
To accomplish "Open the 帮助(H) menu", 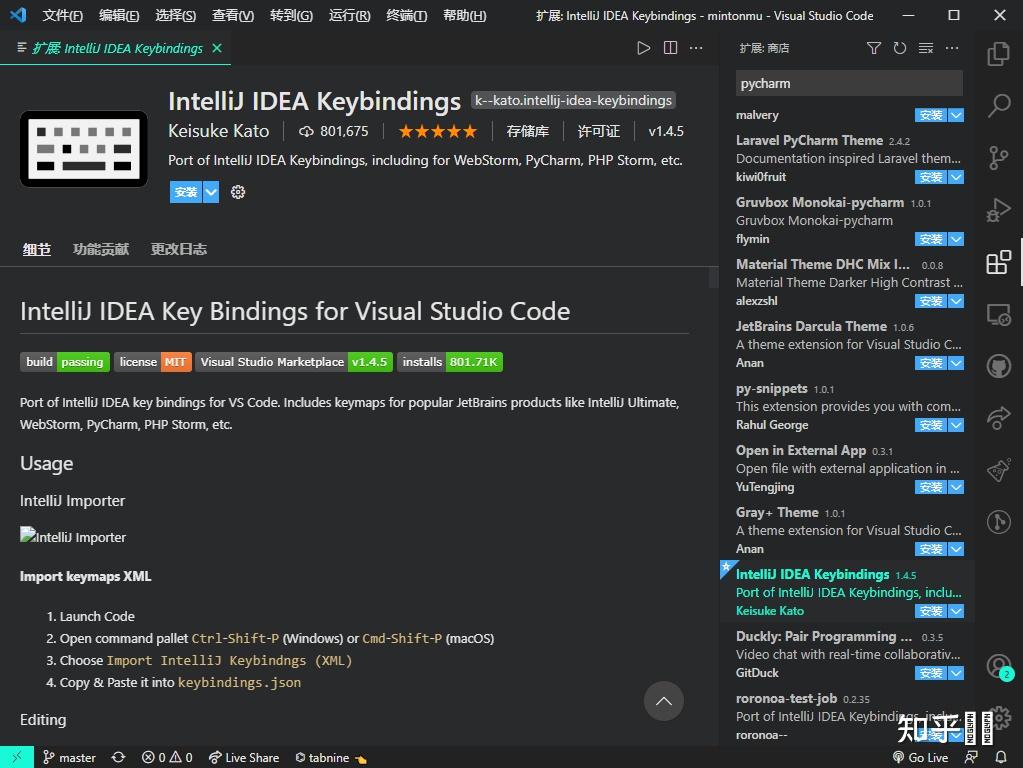I will coord(465,15).
